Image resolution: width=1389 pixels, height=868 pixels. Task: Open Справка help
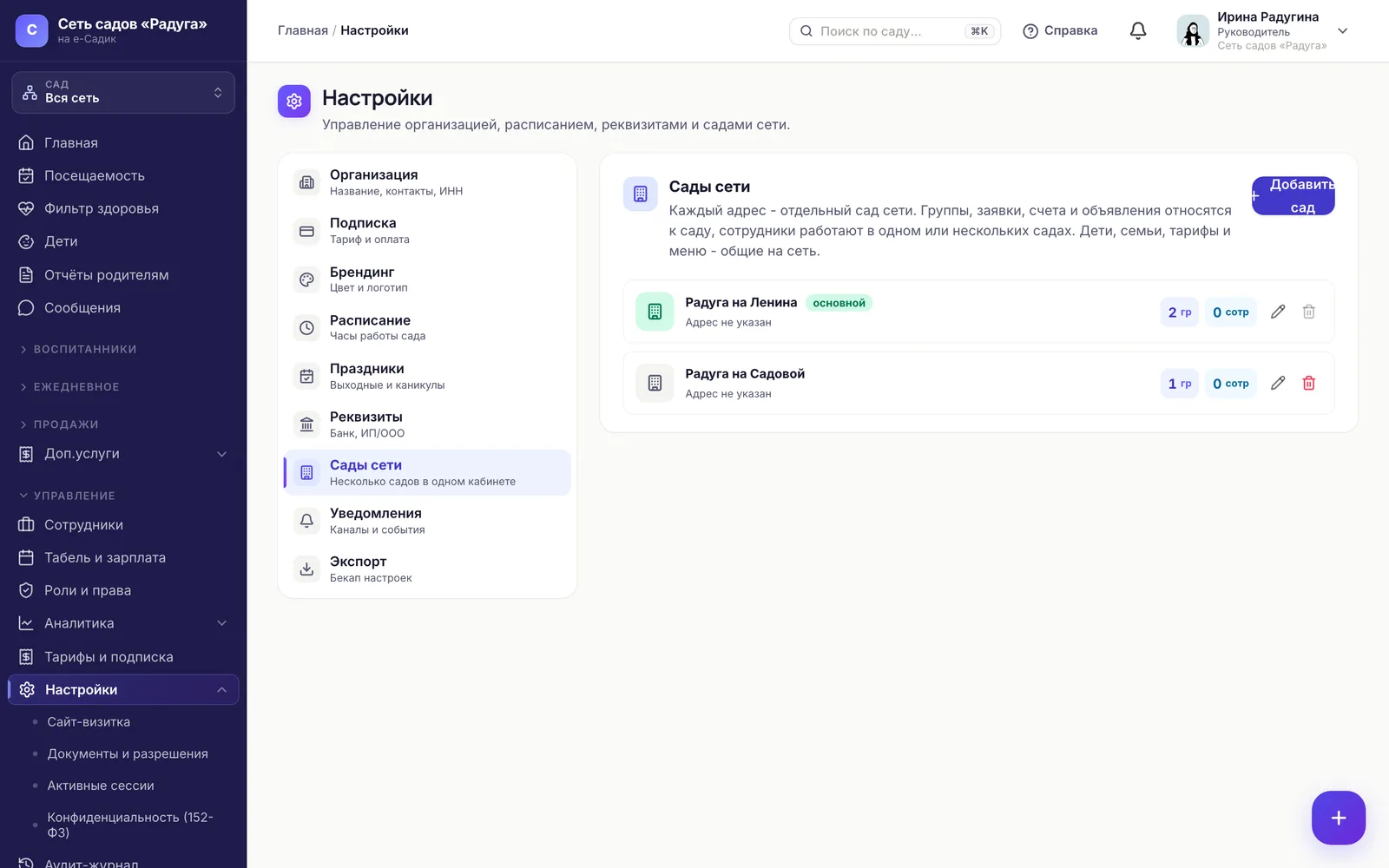[1060, 30]
